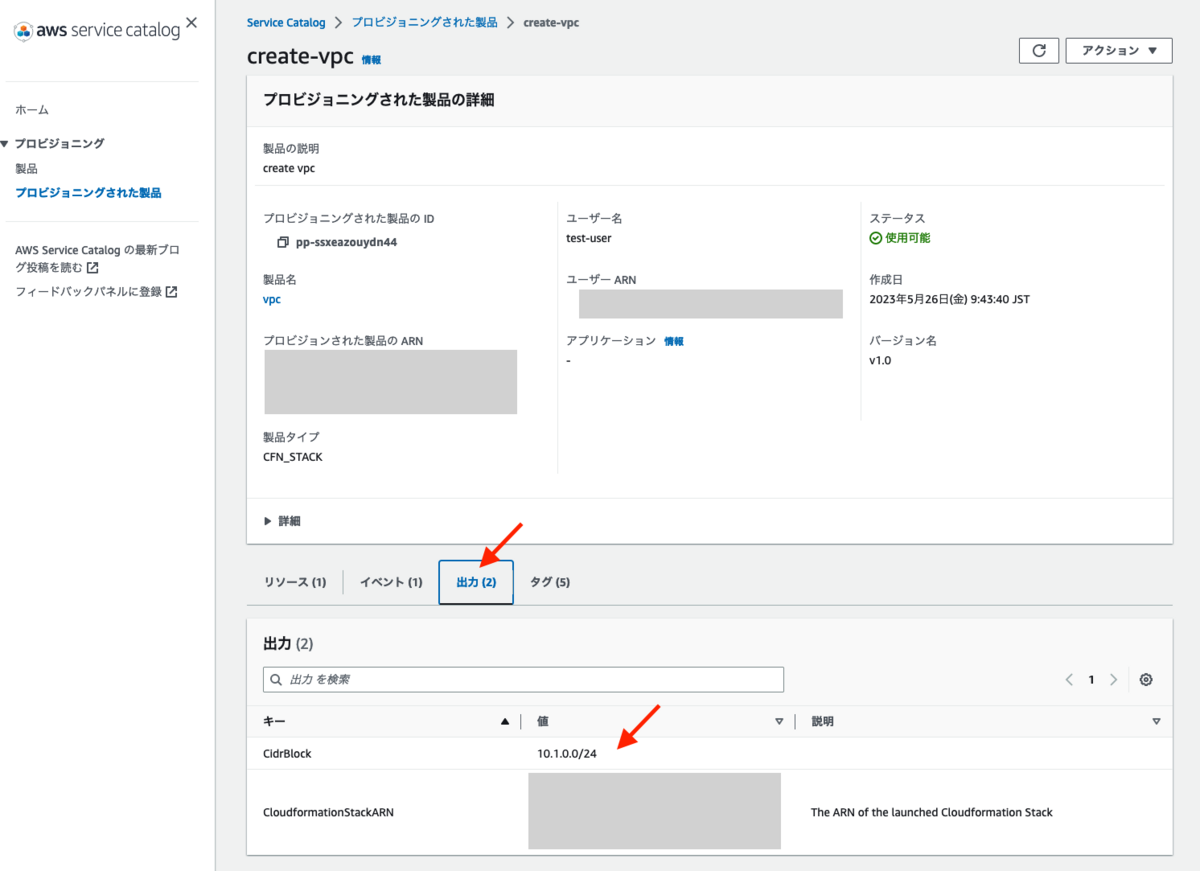
Task: Click the CidrBlock key cell
Action: 287,754
